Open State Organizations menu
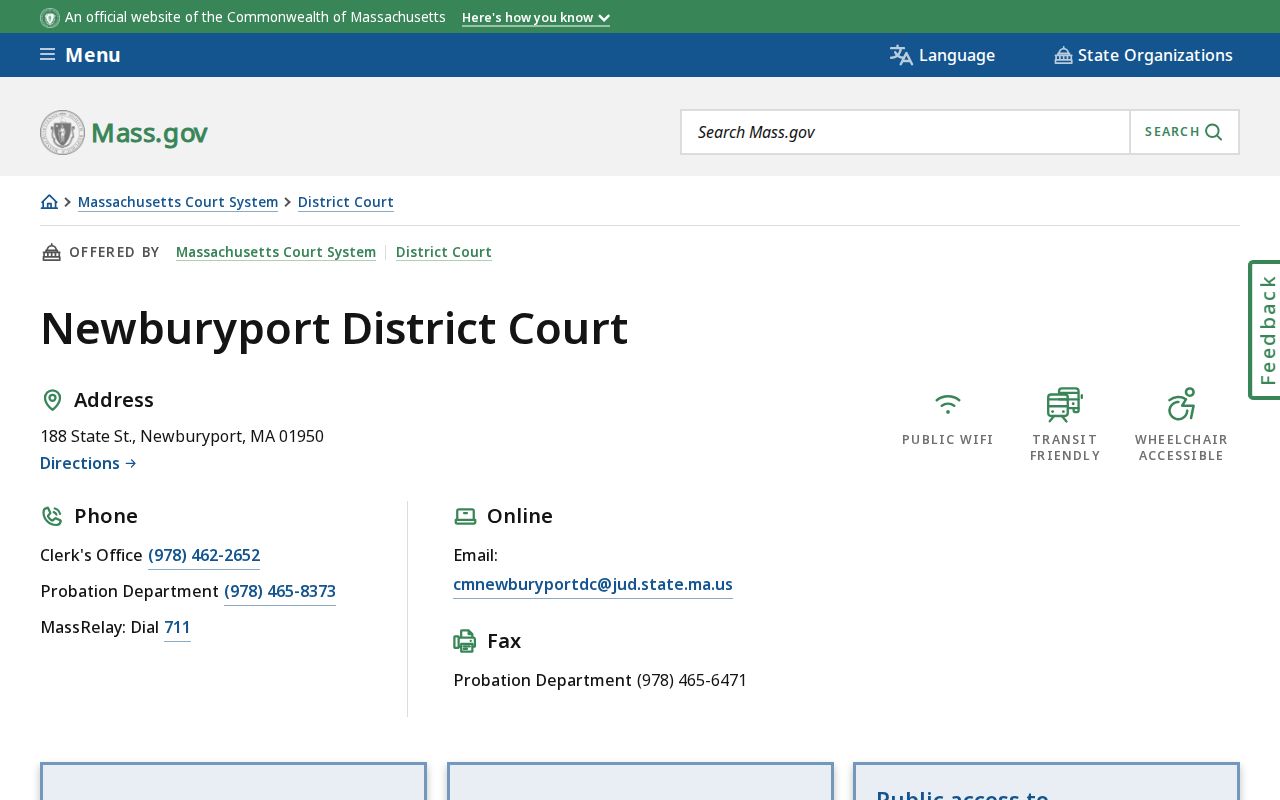This screenshot has height=800, width=1280. 1144,55
